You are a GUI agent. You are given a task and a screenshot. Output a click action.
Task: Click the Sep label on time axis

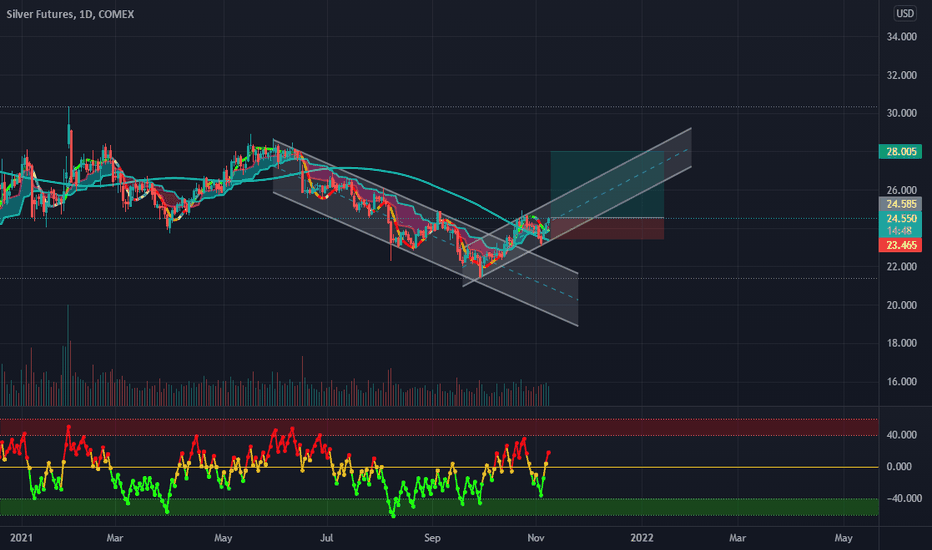[432, 538]
